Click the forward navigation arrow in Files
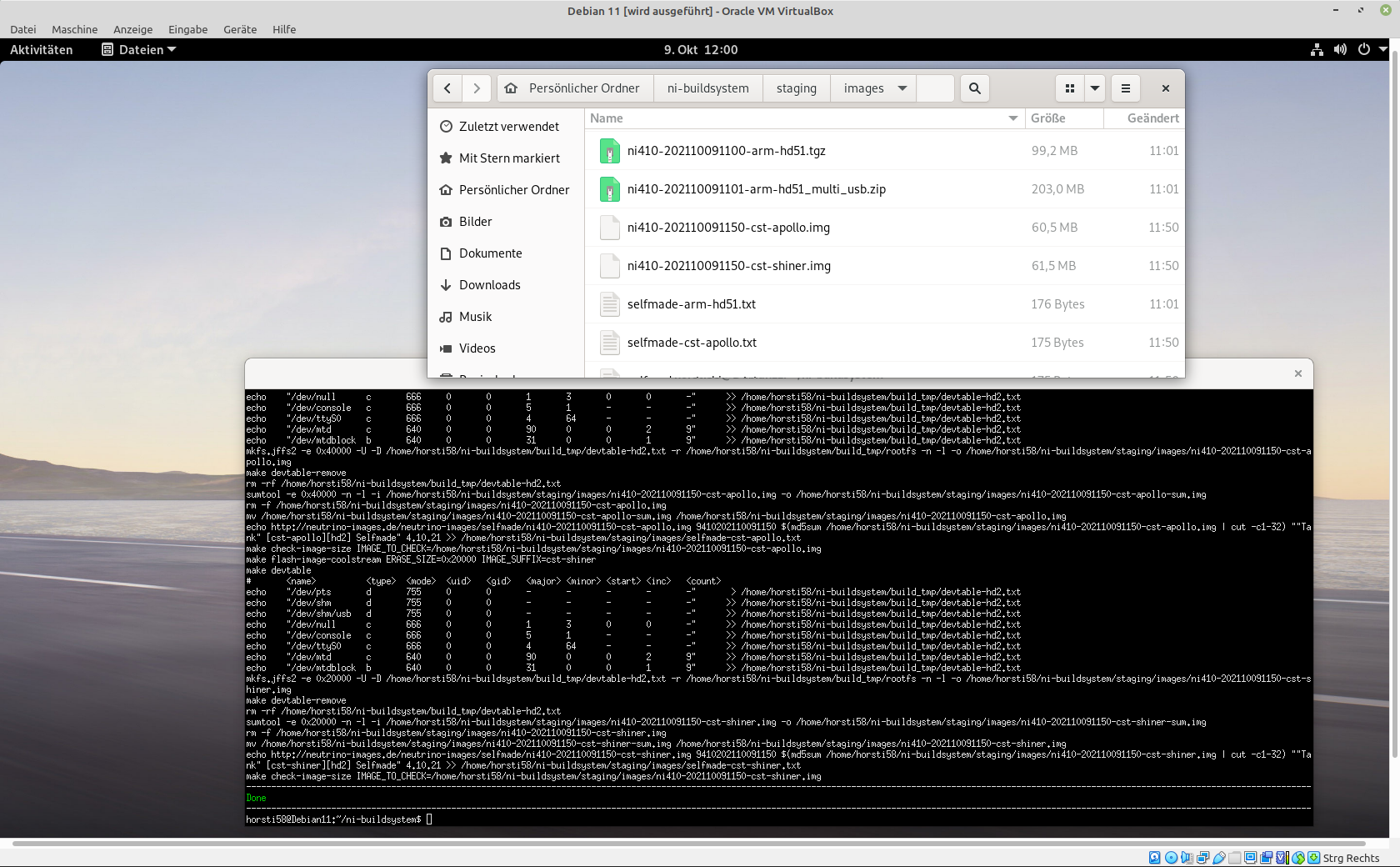Viewport: 1400px width, 867px height. click(477, 88)
